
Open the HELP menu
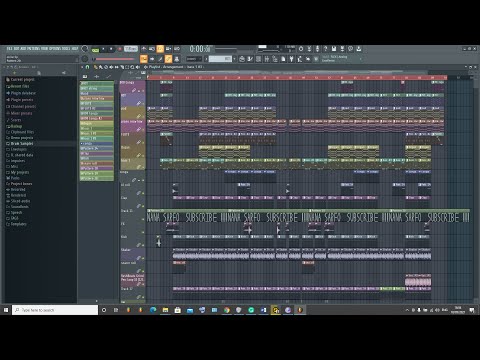[75, 49]
